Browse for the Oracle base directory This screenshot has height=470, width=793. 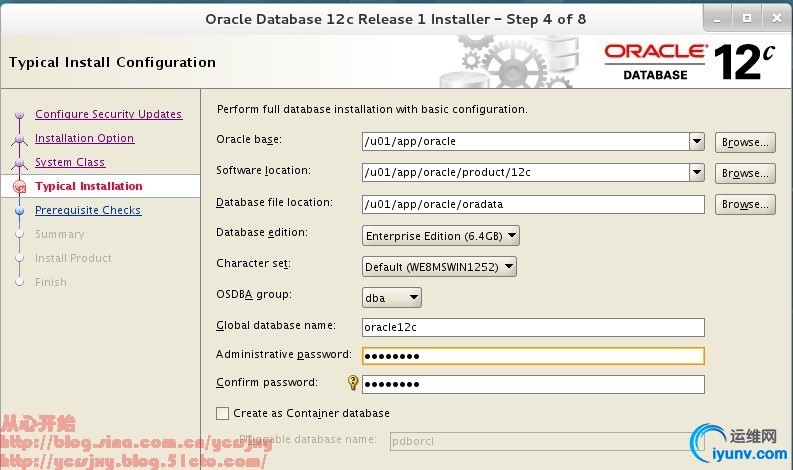click(745, 142)
